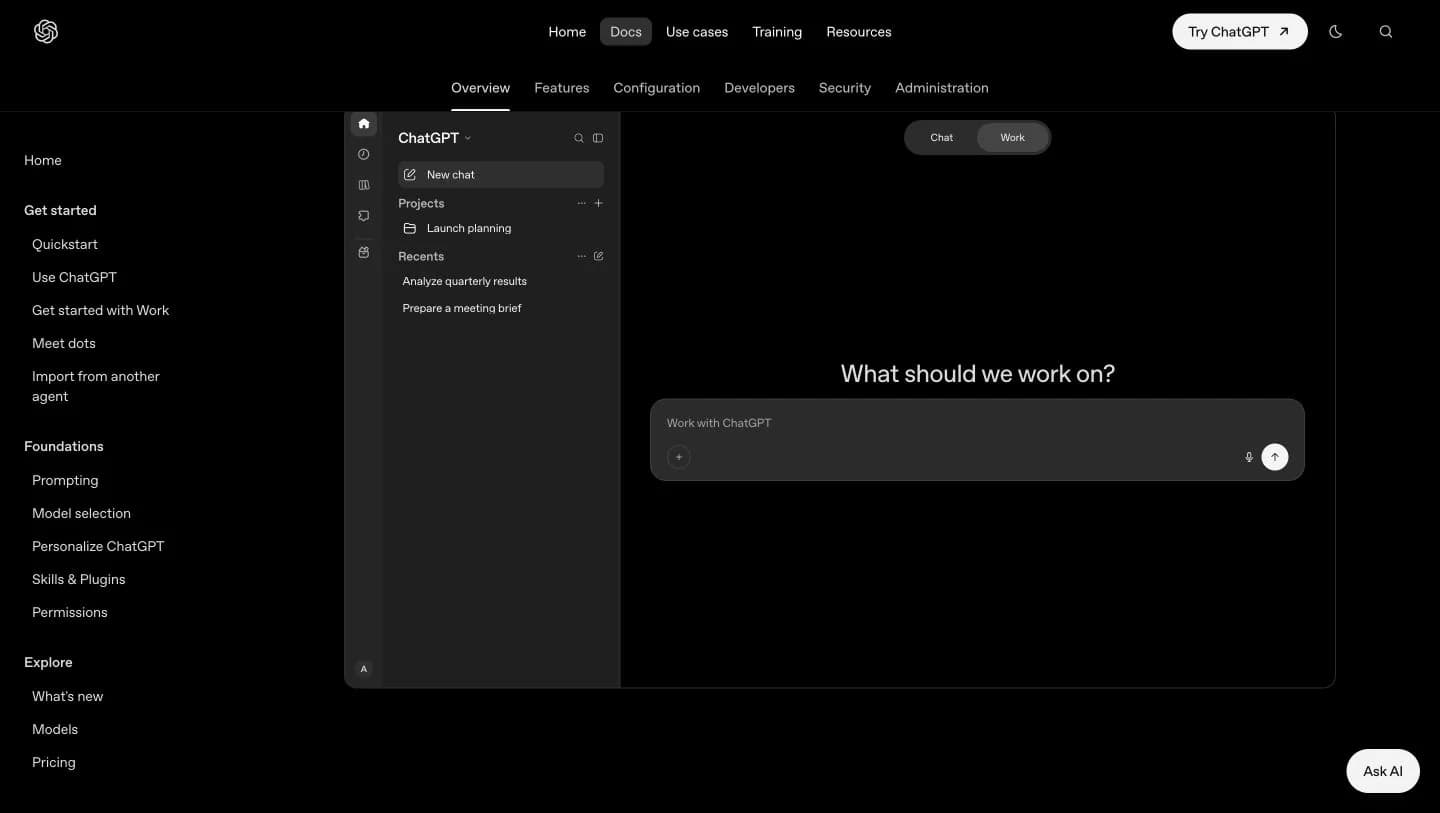Open the Projects three-dot options
This screenshot has width=1440, height=813.
(582, 203)
